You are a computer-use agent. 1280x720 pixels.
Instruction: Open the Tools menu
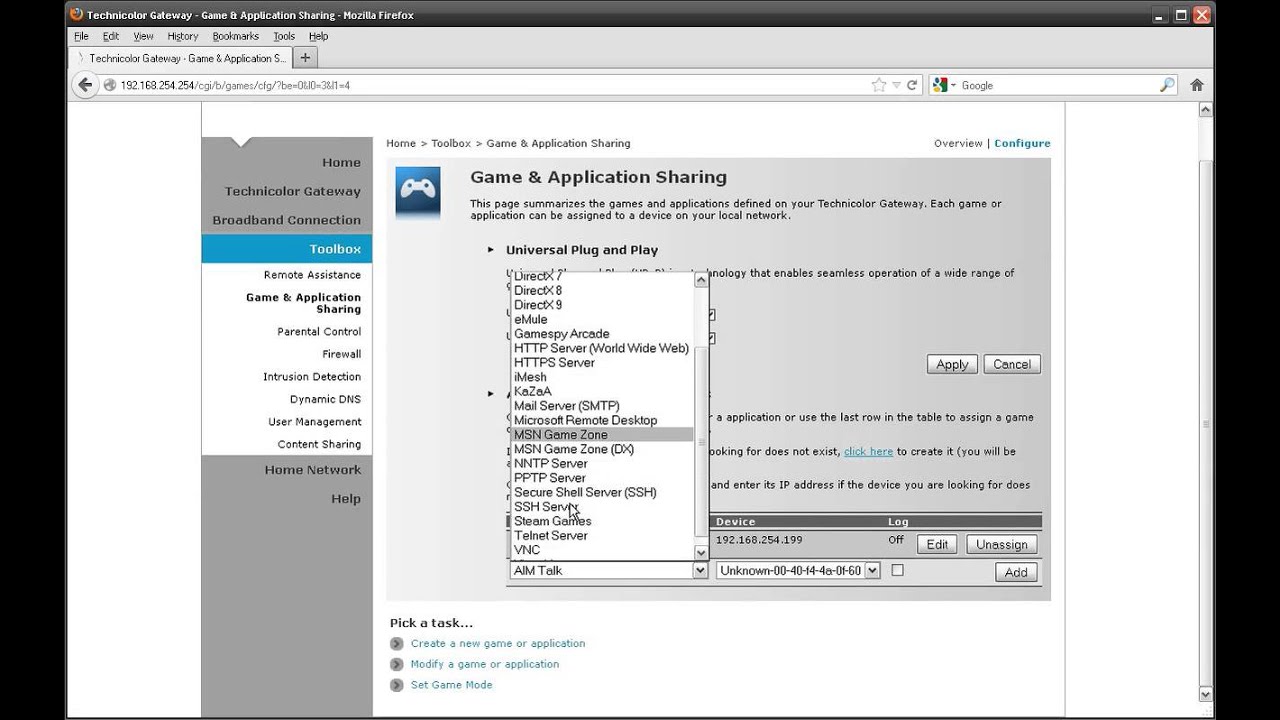click(x=284, y=36)
